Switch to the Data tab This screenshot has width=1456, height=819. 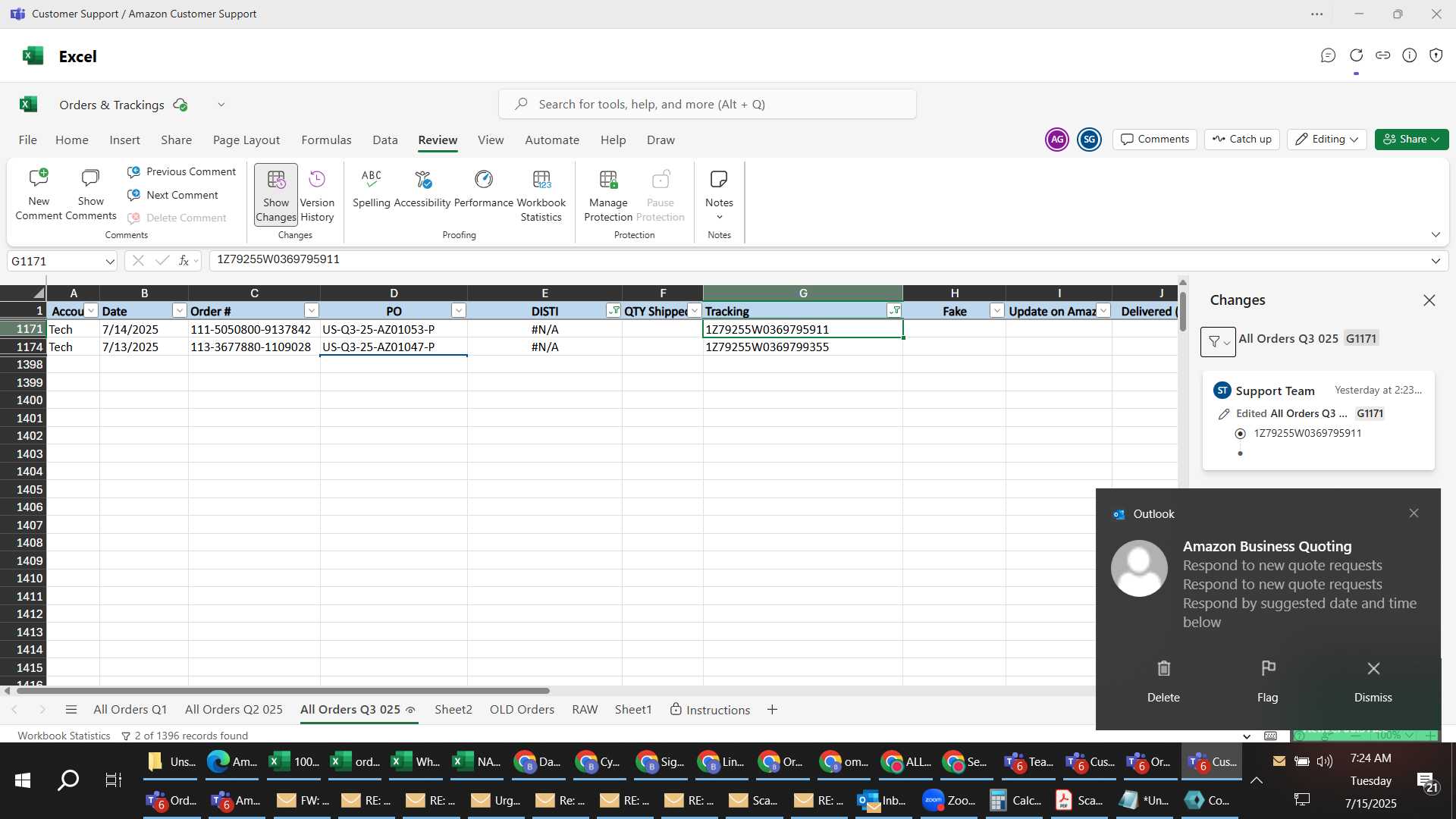385,140
